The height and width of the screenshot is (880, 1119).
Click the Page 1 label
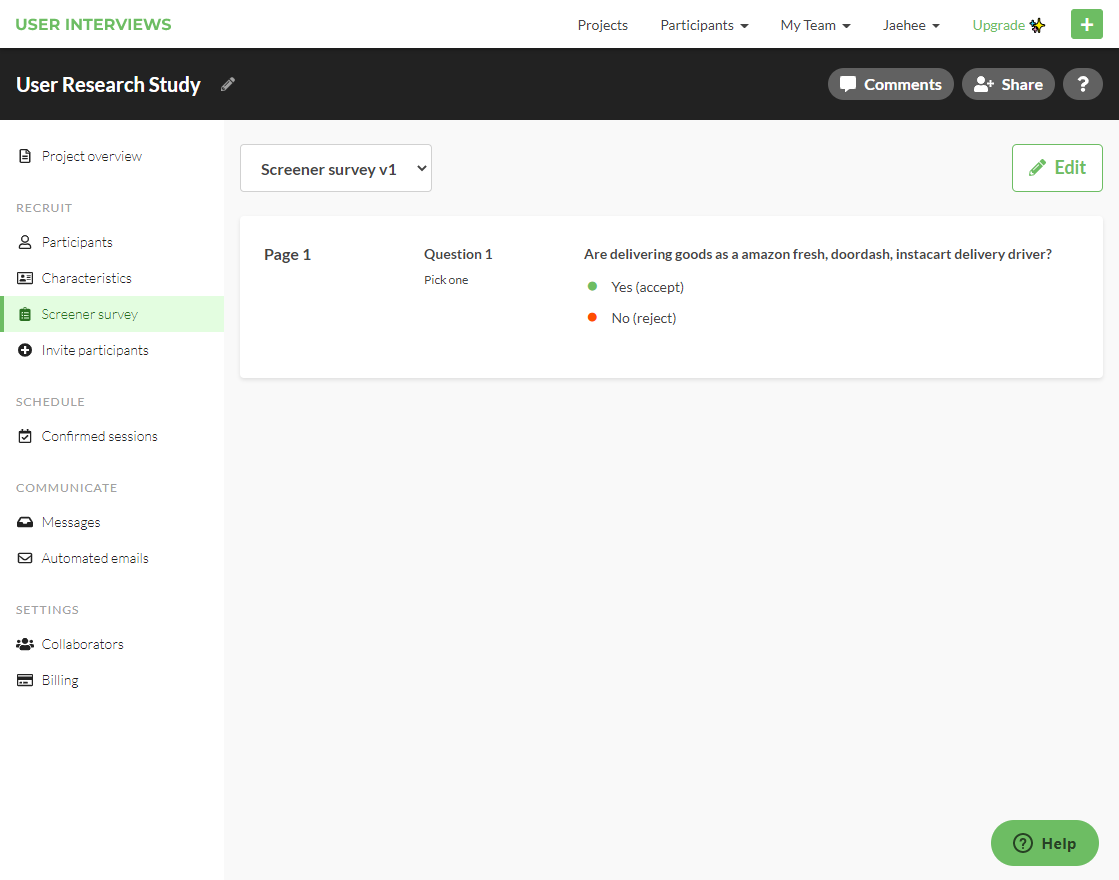click(x=288, y=255)
